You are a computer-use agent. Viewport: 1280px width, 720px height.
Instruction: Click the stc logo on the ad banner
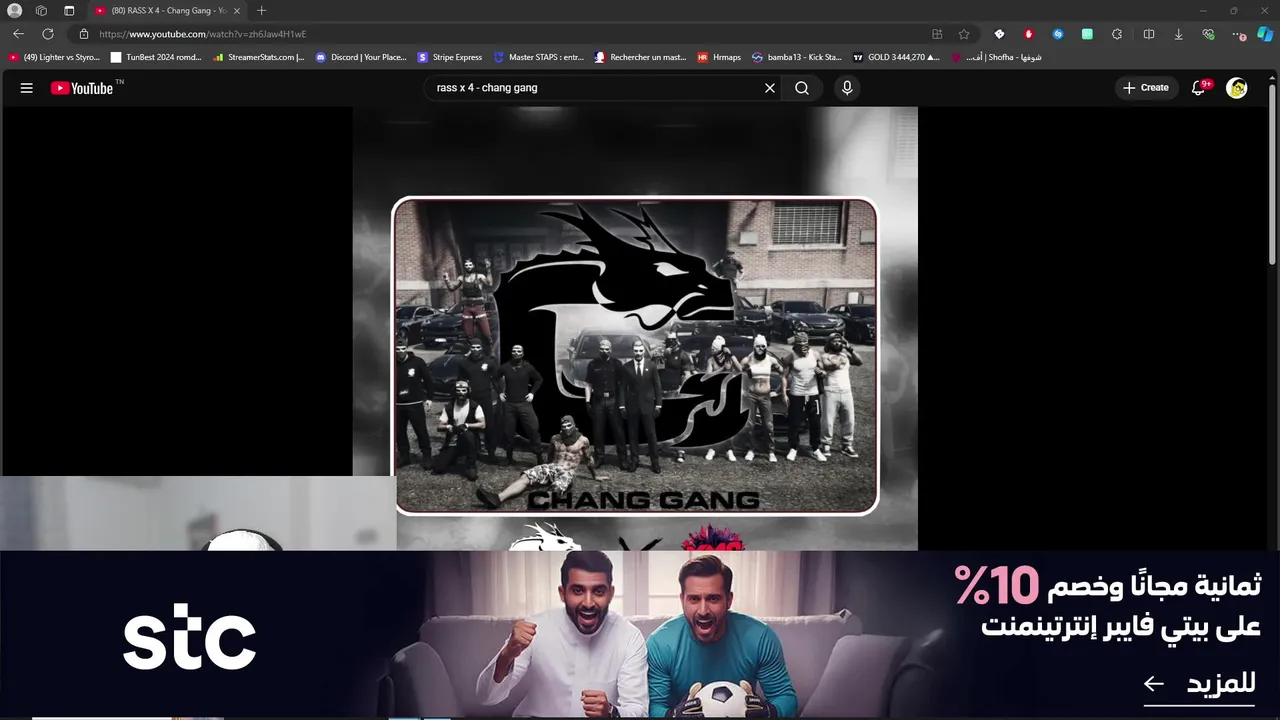pyautogui.click(x=189, y=636)
